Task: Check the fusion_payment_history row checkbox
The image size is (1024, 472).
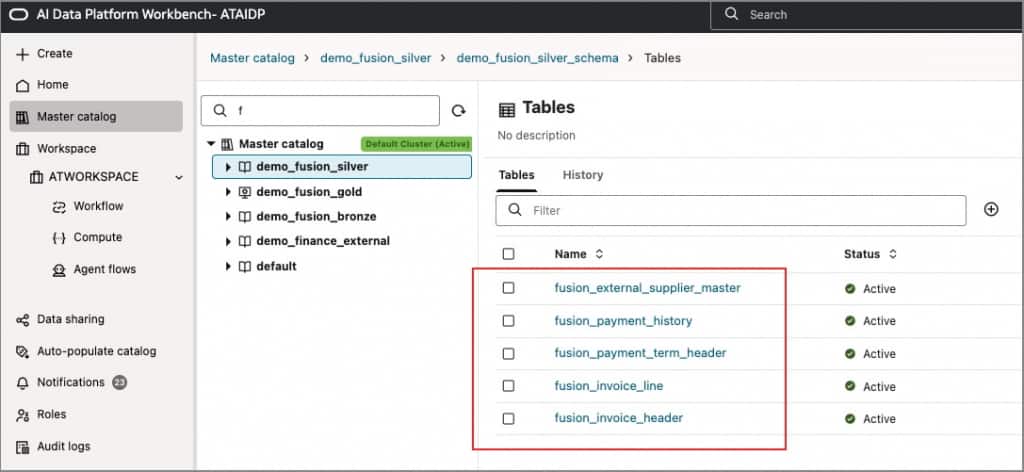Action: coord(508,321)
